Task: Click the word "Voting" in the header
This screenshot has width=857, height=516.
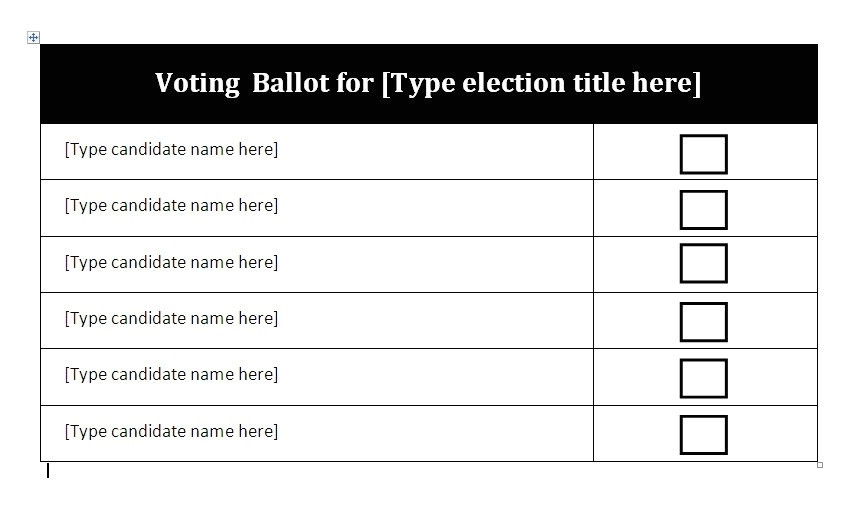Action: click(x=197, y=83)
